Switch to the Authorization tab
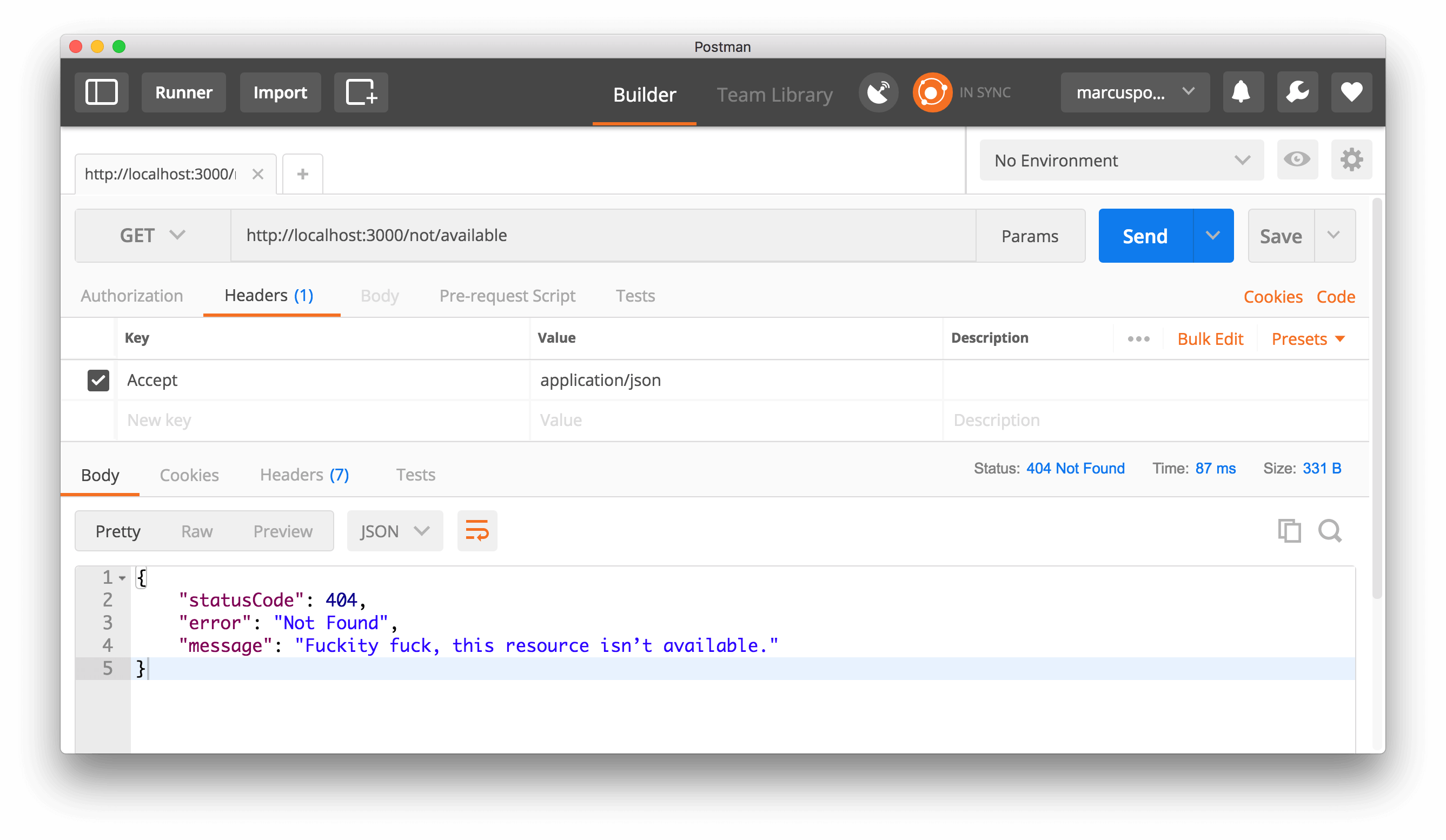1446x840 pixels. [x=131, y=295]
